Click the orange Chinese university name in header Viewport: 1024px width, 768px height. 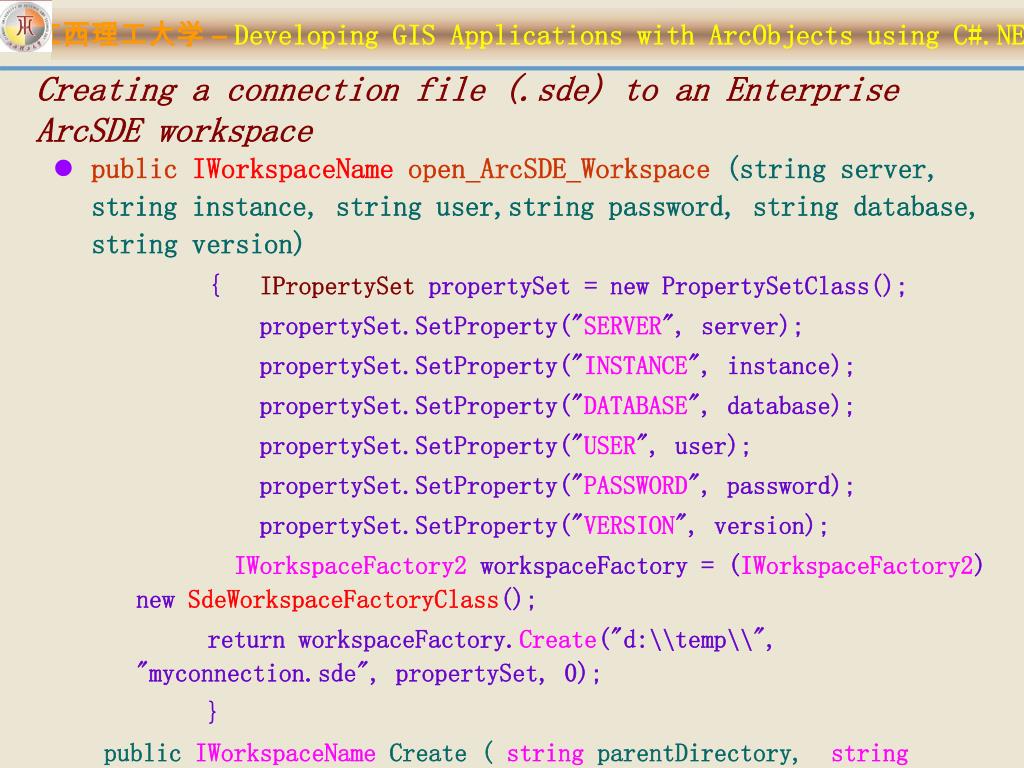coord(129,34)
